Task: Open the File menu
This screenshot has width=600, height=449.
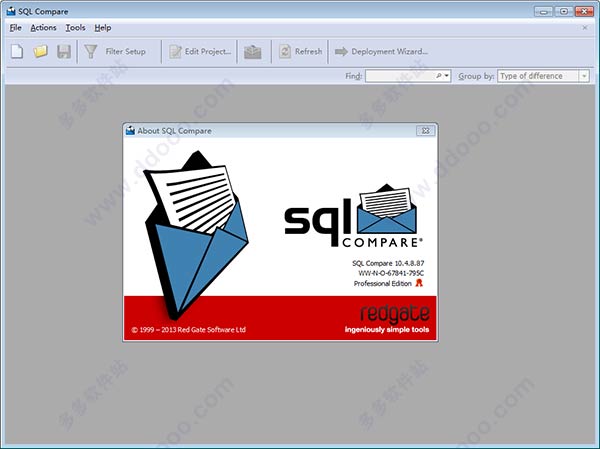Action: tap(16, 28)
